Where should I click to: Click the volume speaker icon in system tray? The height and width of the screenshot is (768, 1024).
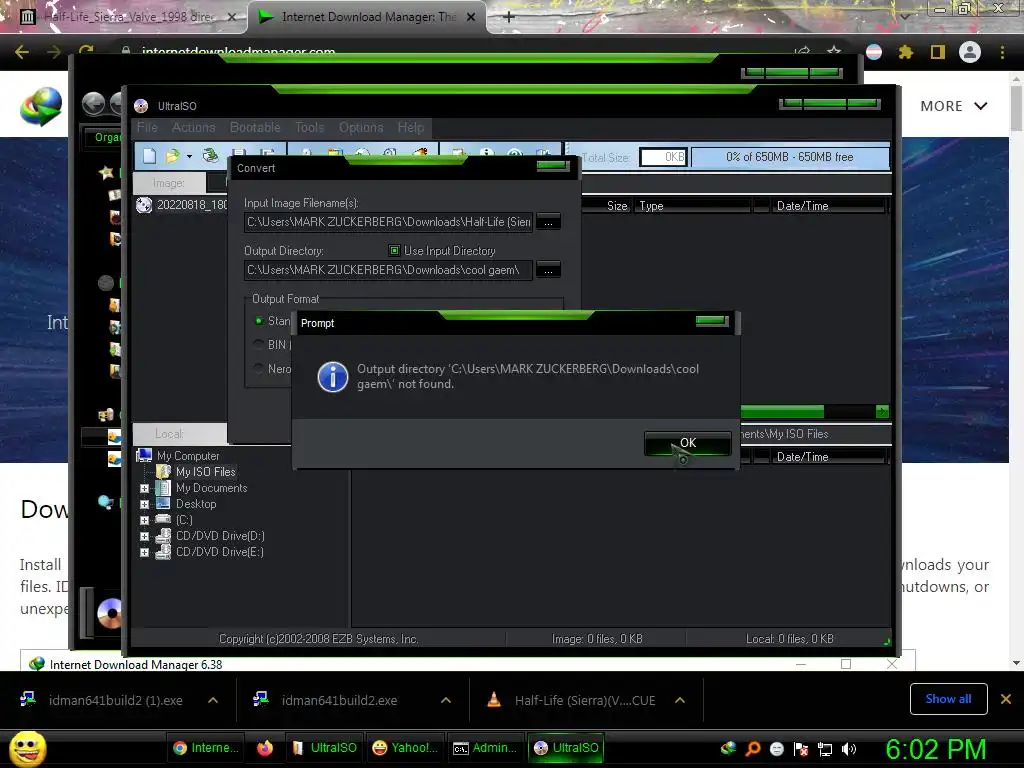tap(849, 749)
